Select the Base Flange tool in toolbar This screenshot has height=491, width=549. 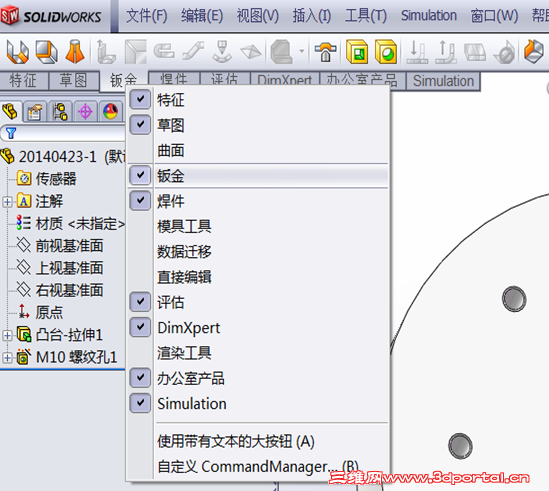coord(18,52)
